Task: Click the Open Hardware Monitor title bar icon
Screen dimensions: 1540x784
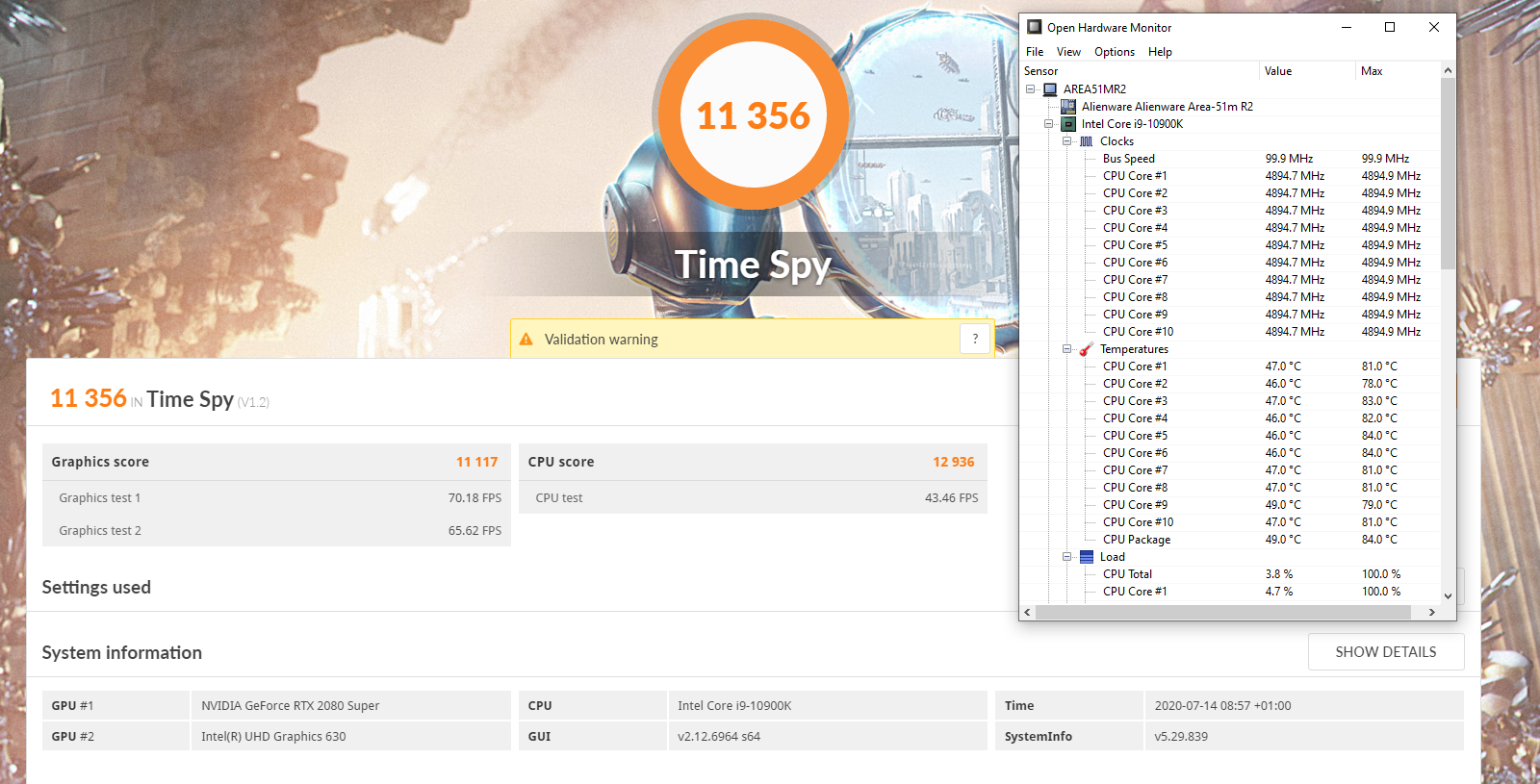Action: pyautogui.click(x=1035, y=27)
